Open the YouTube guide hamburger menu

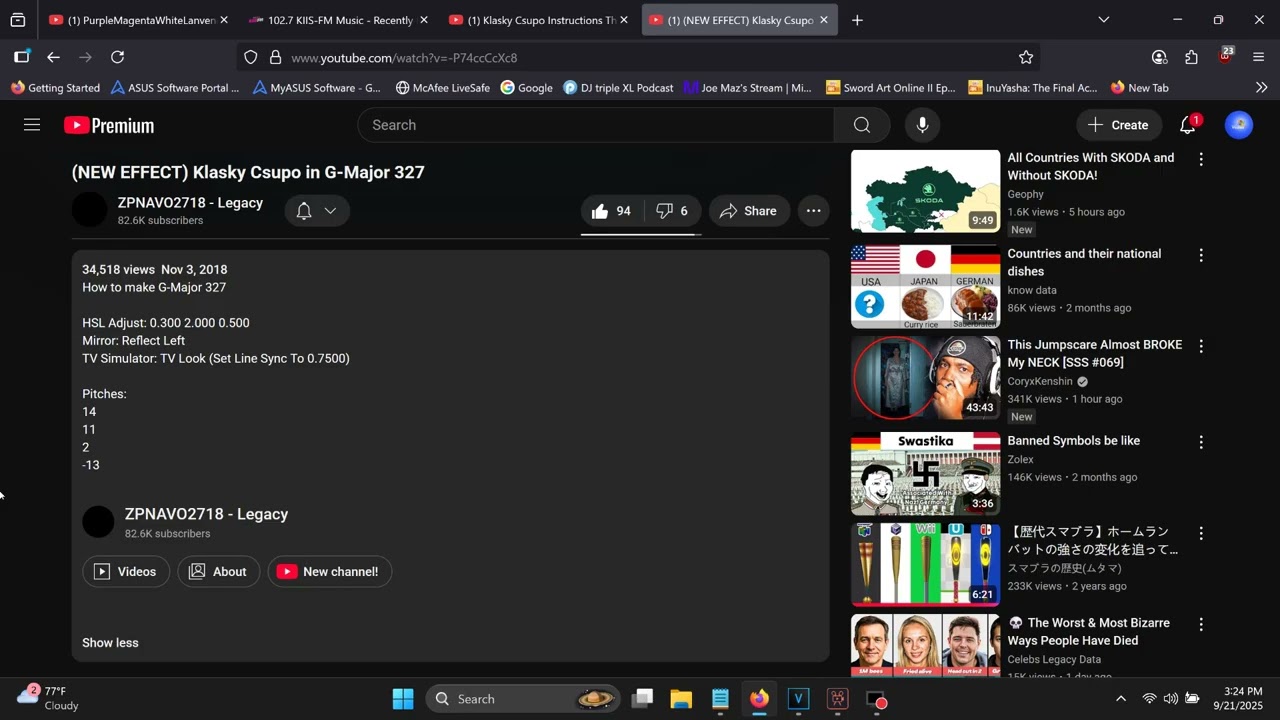(32, 125)
